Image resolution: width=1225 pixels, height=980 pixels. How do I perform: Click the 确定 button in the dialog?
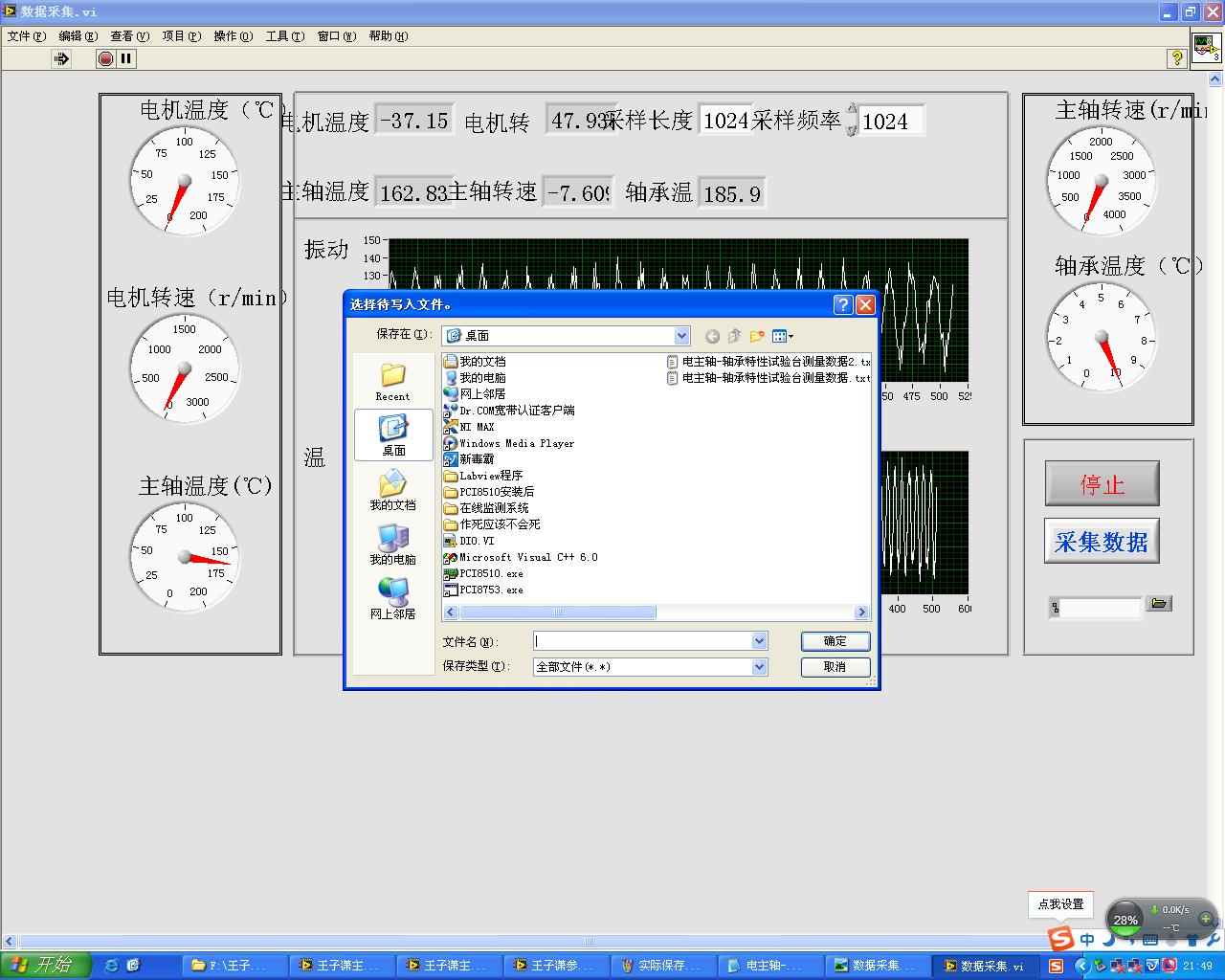point(835,641)
